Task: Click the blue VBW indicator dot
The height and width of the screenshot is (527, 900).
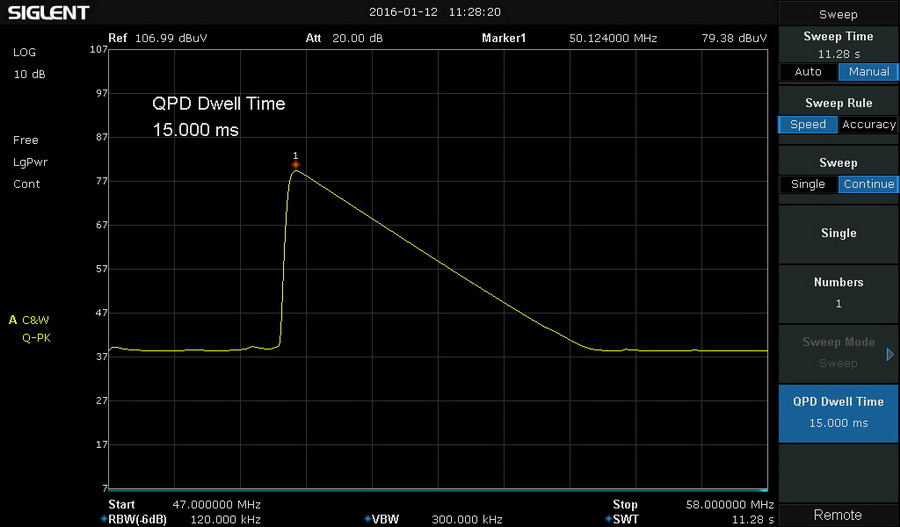Action: 368,519
